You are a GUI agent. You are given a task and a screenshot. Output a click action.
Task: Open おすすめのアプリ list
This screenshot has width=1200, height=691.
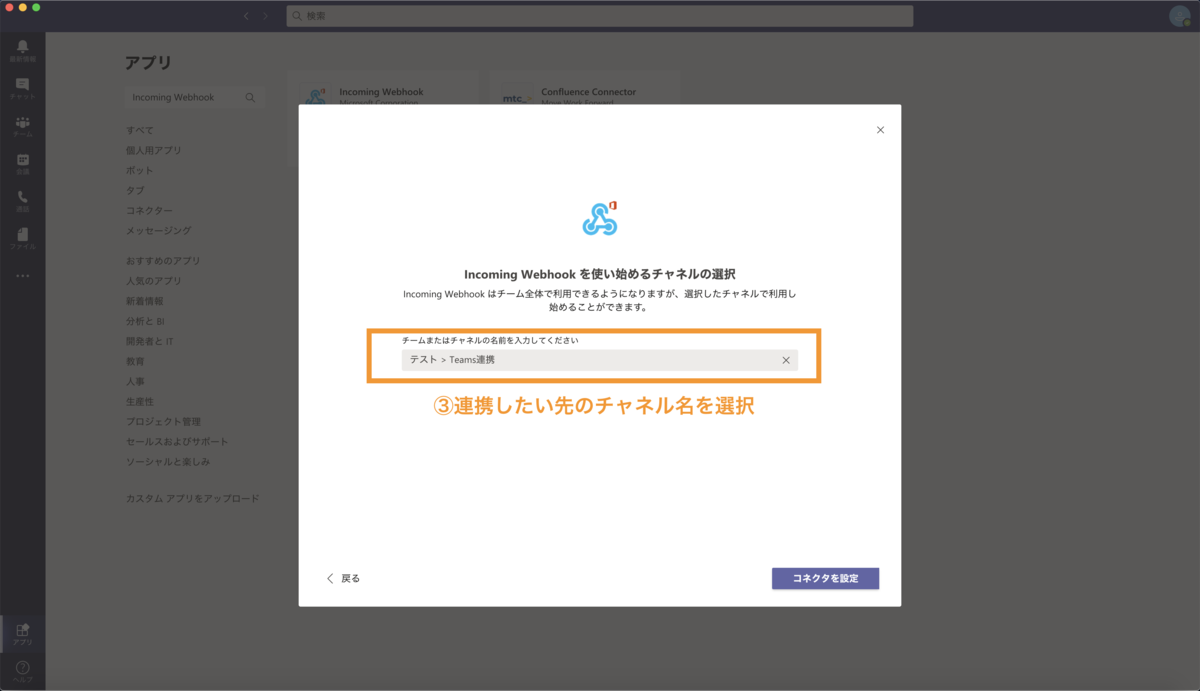coord(163,261)
